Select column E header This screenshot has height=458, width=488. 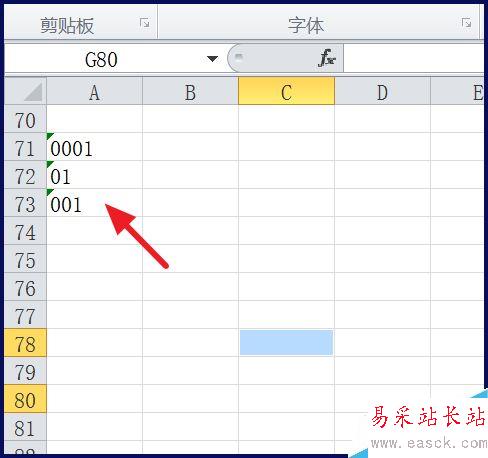tap(457, 91)
